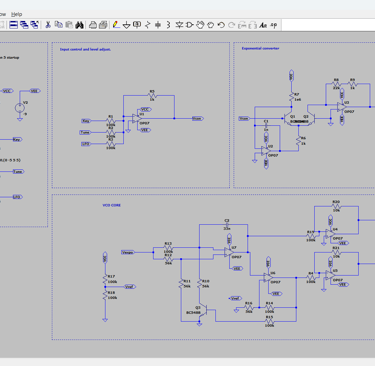Click the Paste clipboard icon
This screenshot has height=366, width=375.
[69, 25]
